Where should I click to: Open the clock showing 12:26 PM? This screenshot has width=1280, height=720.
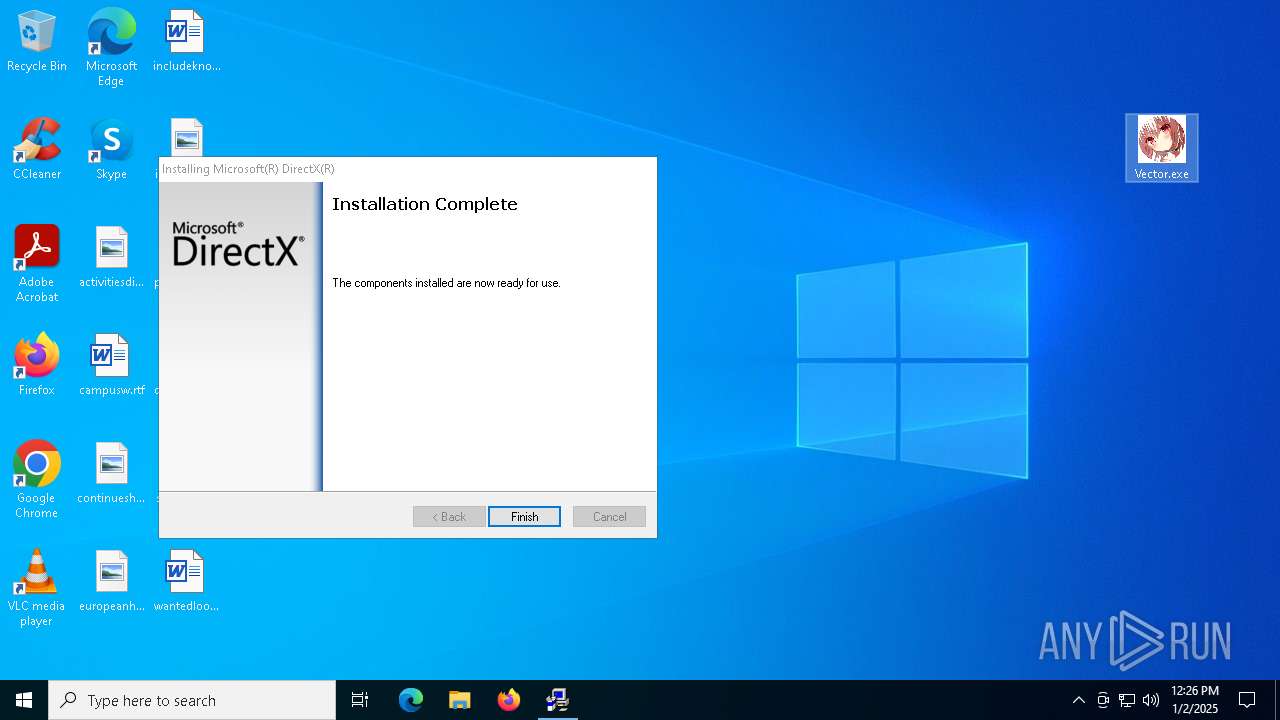coord(1194,700)
